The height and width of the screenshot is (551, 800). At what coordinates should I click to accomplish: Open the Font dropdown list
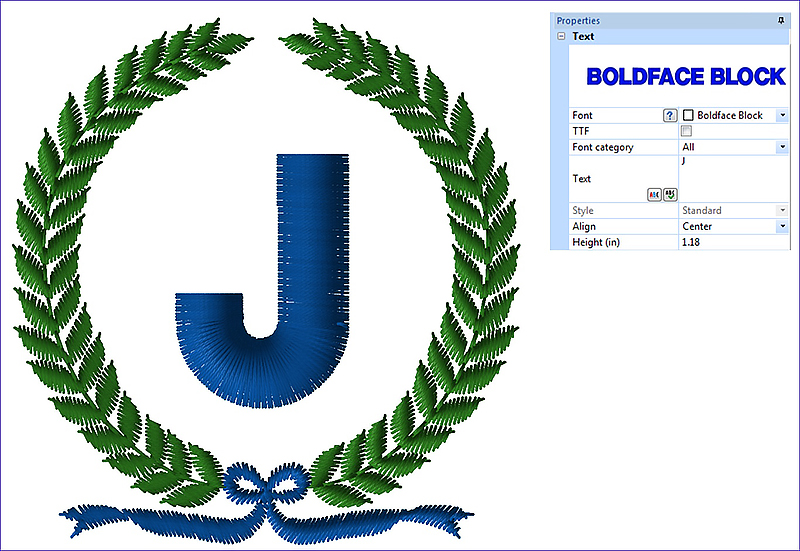[781, 116]
